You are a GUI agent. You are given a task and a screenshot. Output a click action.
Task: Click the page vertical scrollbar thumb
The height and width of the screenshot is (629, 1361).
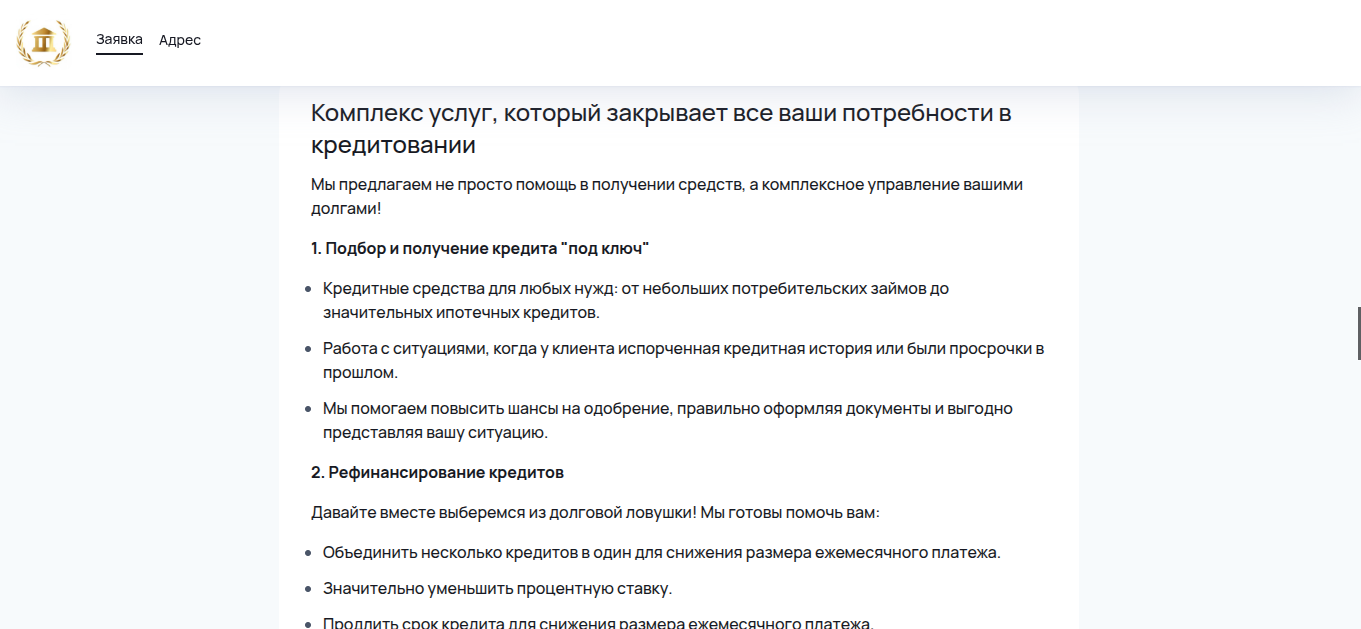tap(1358, 334)
